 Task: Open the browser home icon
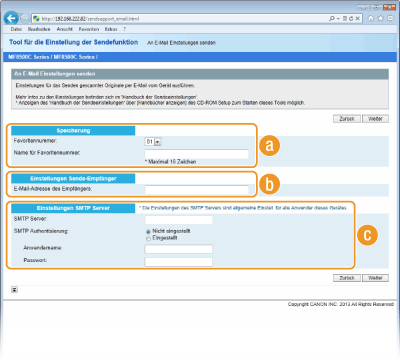(371, 18)
